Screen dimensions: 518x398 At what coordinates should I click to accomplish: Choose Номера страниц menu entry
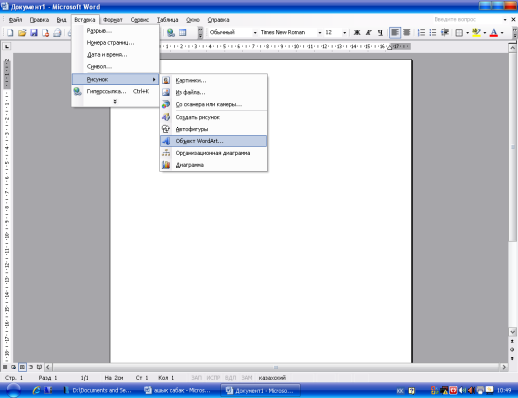pyautogui.click(x=115, y=43)
